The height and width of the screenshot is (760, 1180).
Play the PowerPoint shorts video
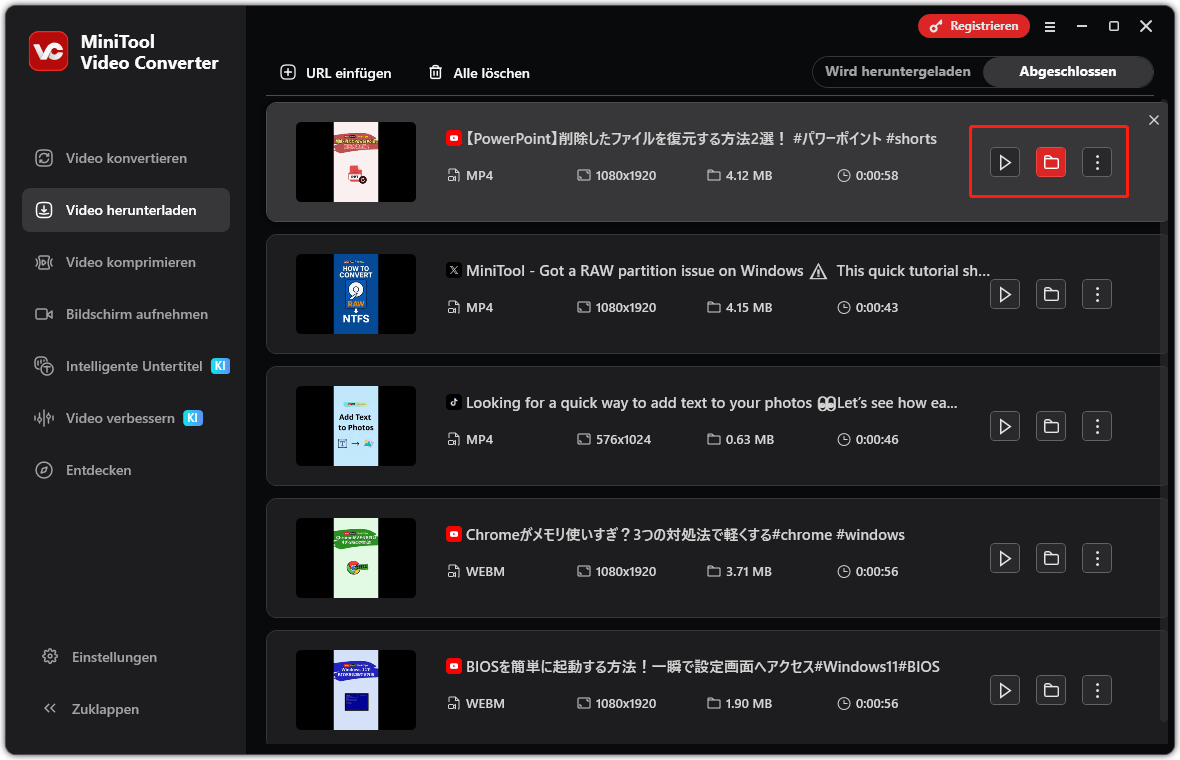(x=1005, y=163)
